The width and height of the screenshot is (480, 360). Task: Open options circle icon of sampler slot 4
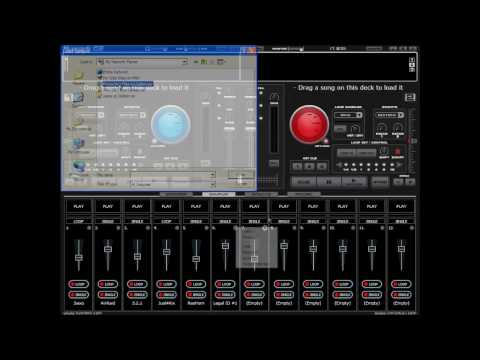[177, 228]
